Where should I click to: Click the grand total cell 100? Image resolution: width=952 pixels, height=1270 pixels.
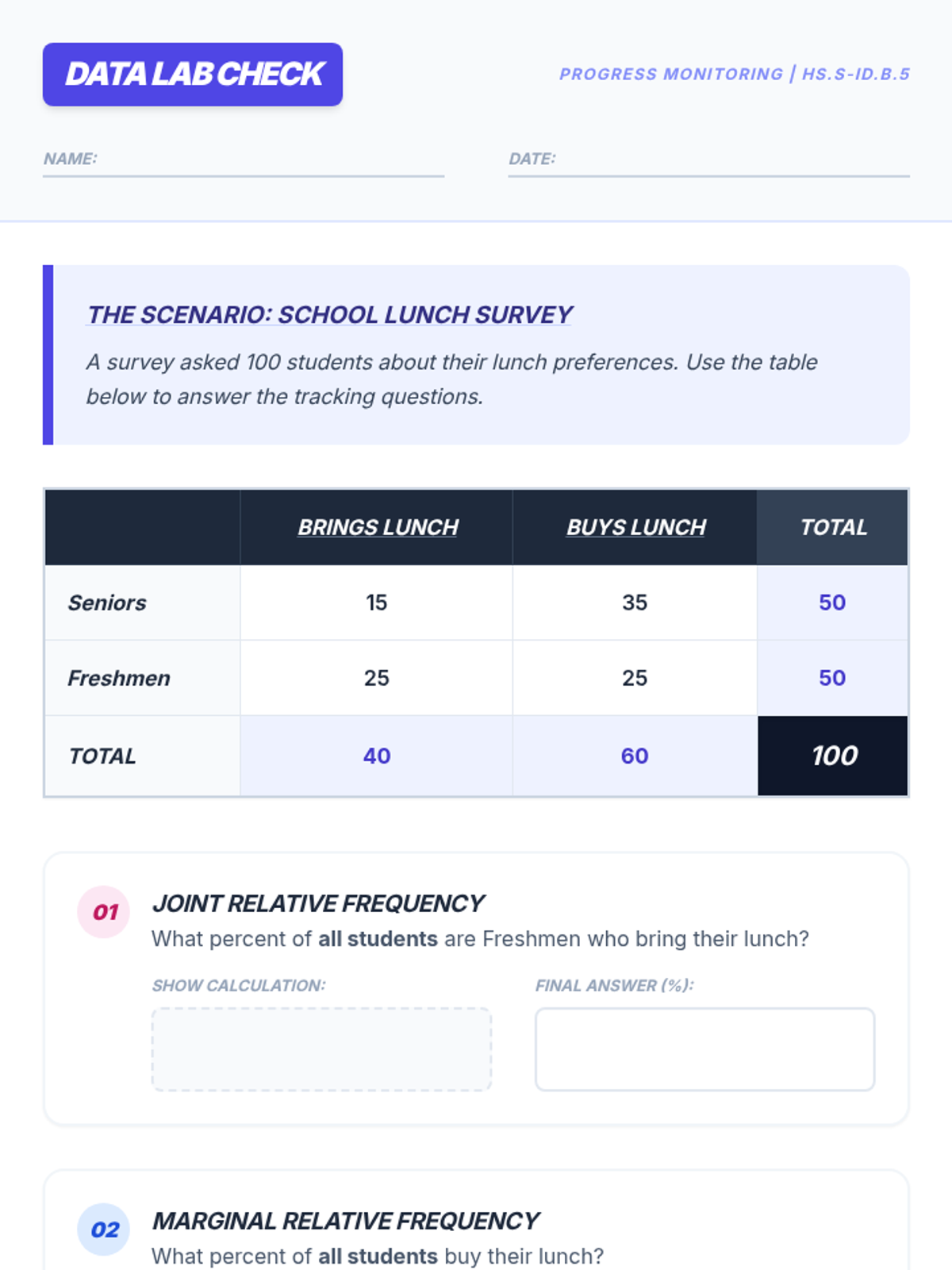(833, 756)
